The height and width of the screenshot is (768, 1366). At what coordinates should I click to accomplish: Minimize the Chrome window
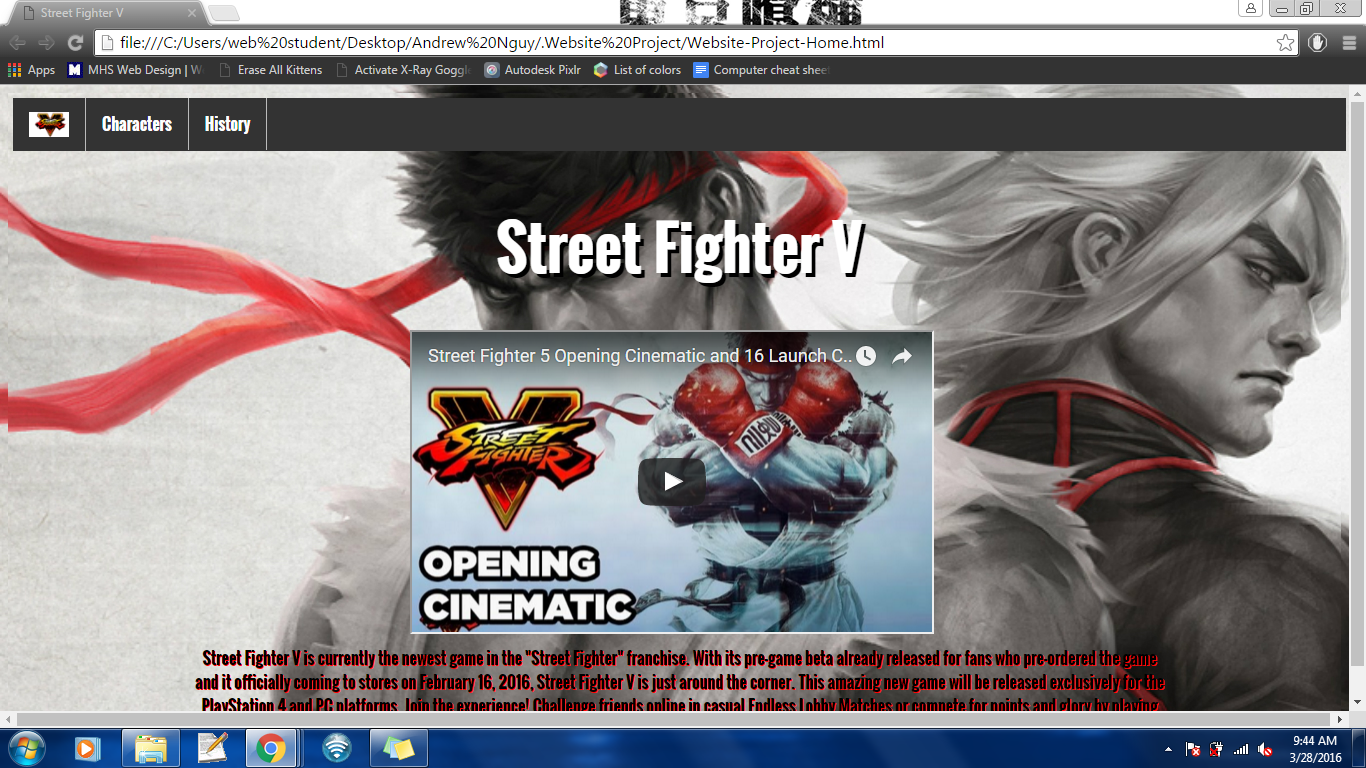tap(1281, 8)
